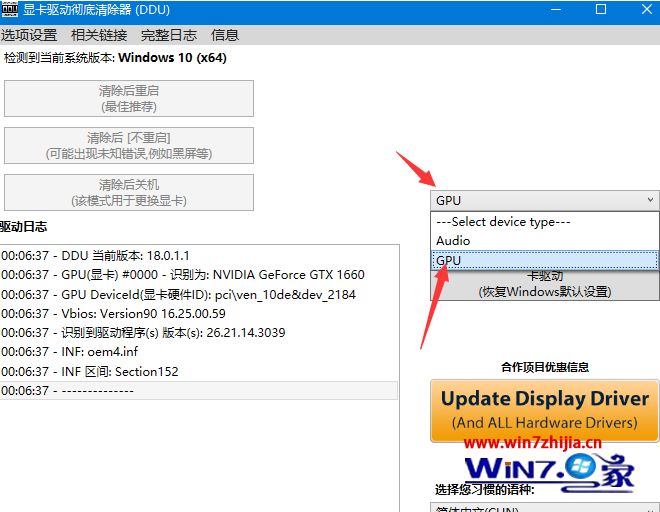
Task: Minimize the DDU window
Action: tap(556, 9)
